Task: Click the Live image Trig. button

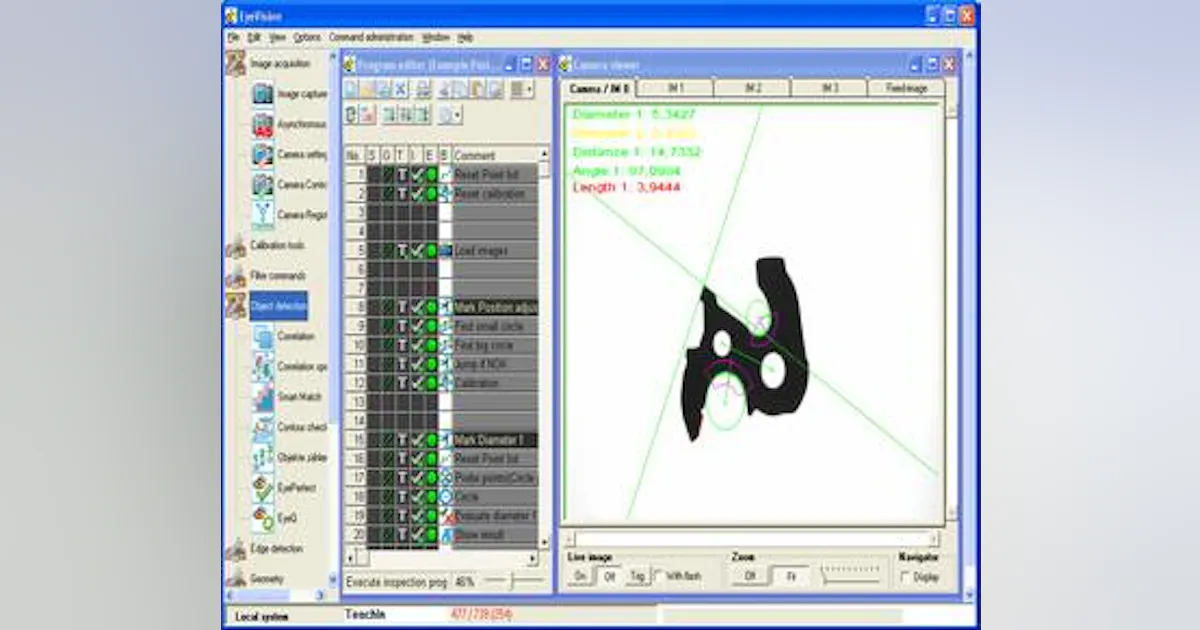Action: tap(637, 576)
